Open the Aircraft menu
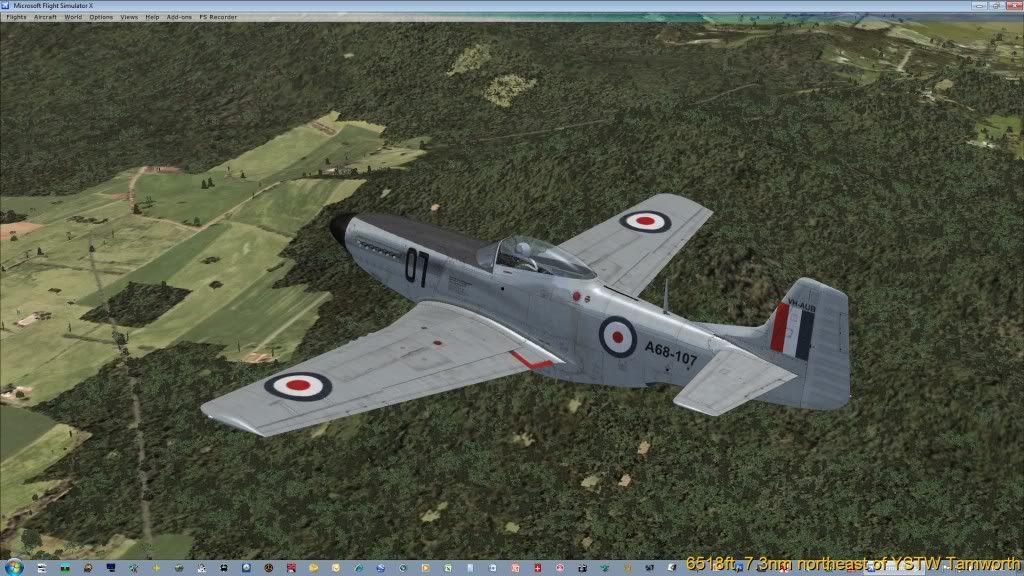Screen dimensions: 1024x576 coord(45,17)
